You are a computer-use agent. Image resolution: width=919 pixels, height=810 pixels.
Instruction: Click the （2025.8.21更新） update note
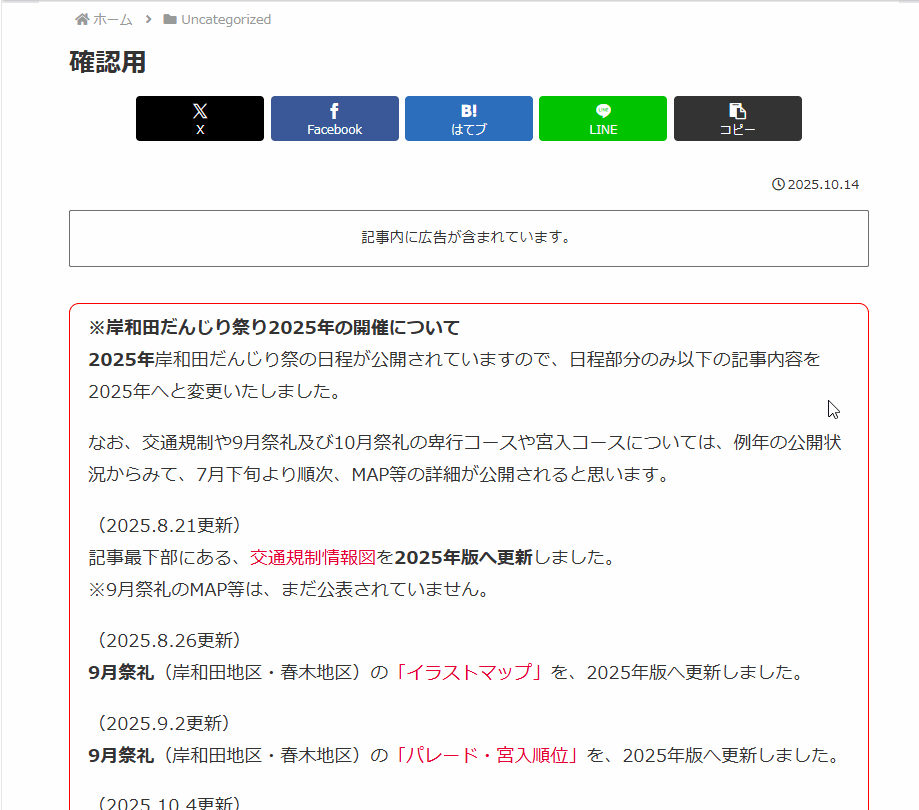point(165,525)
